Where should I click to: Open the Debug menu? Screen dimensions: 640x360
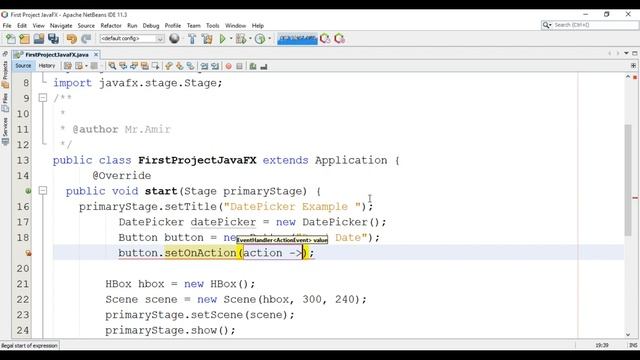pyautogui.click(x=151, y=25)
